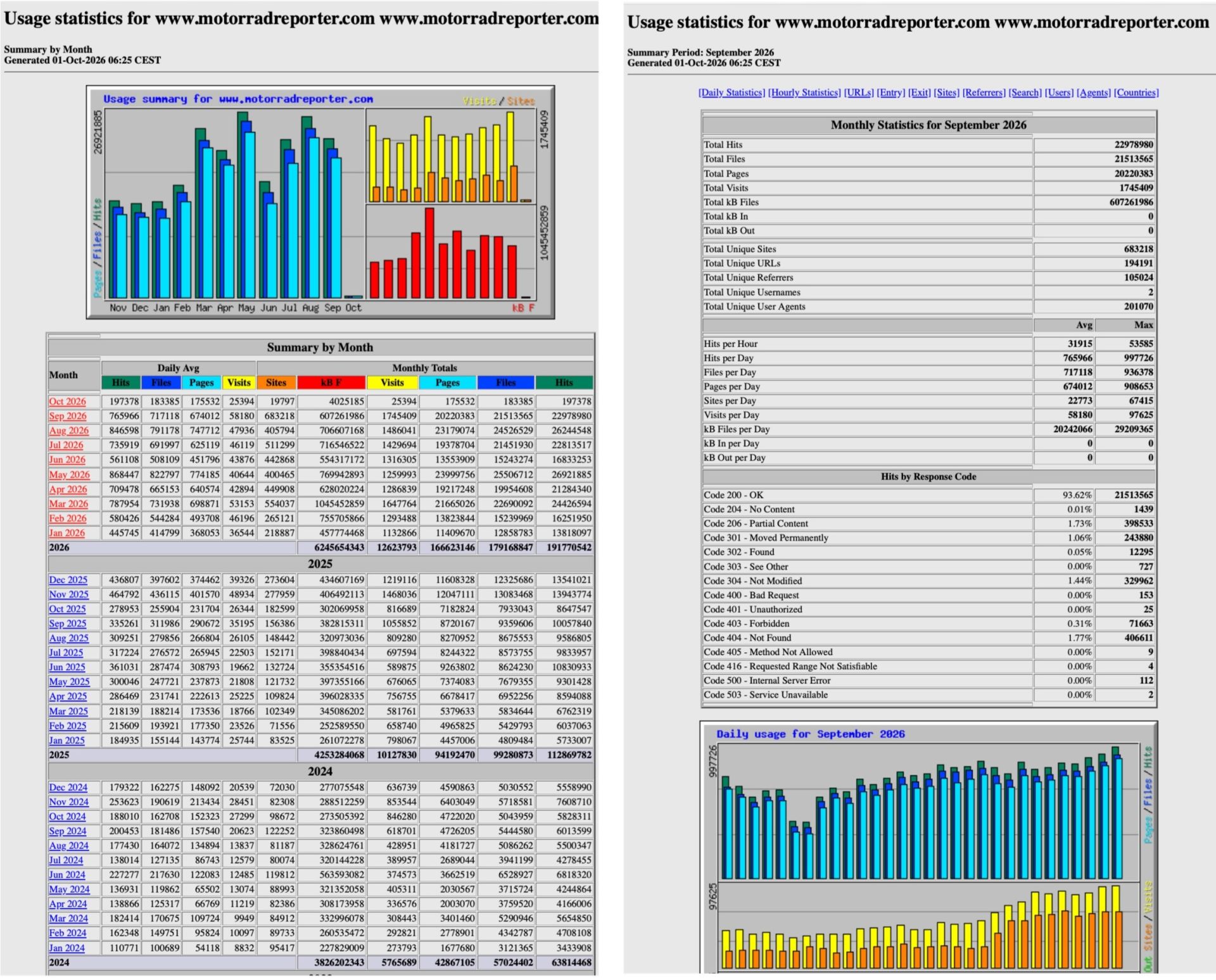Open the Sep 2026 month link
Viewport: 1216px width, 980px height.
[x=68, y=416]
